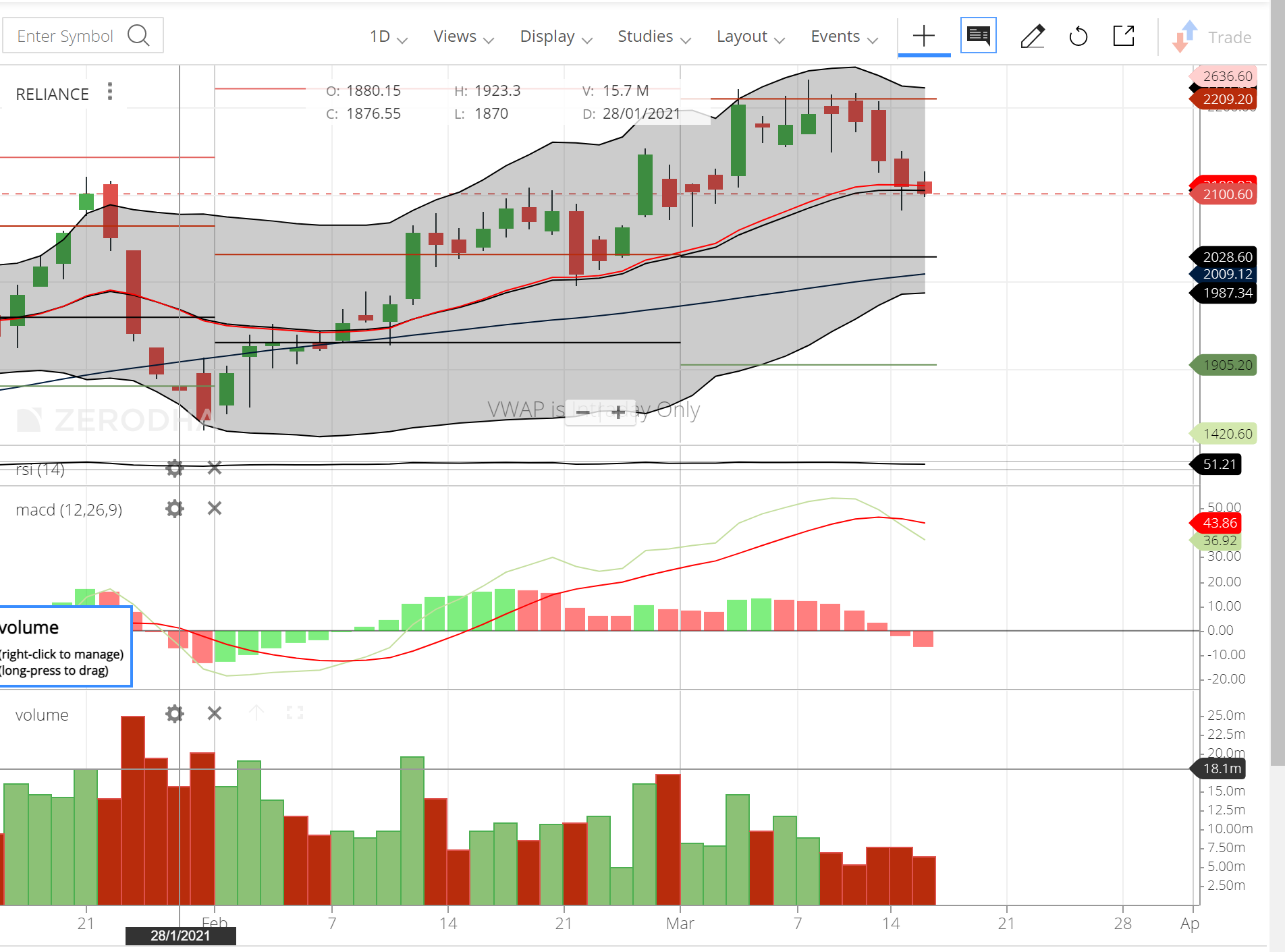Screen dimensions: 1285x952
Task: Click the 51.21 RSI value label
Action: click(1215, 464)
